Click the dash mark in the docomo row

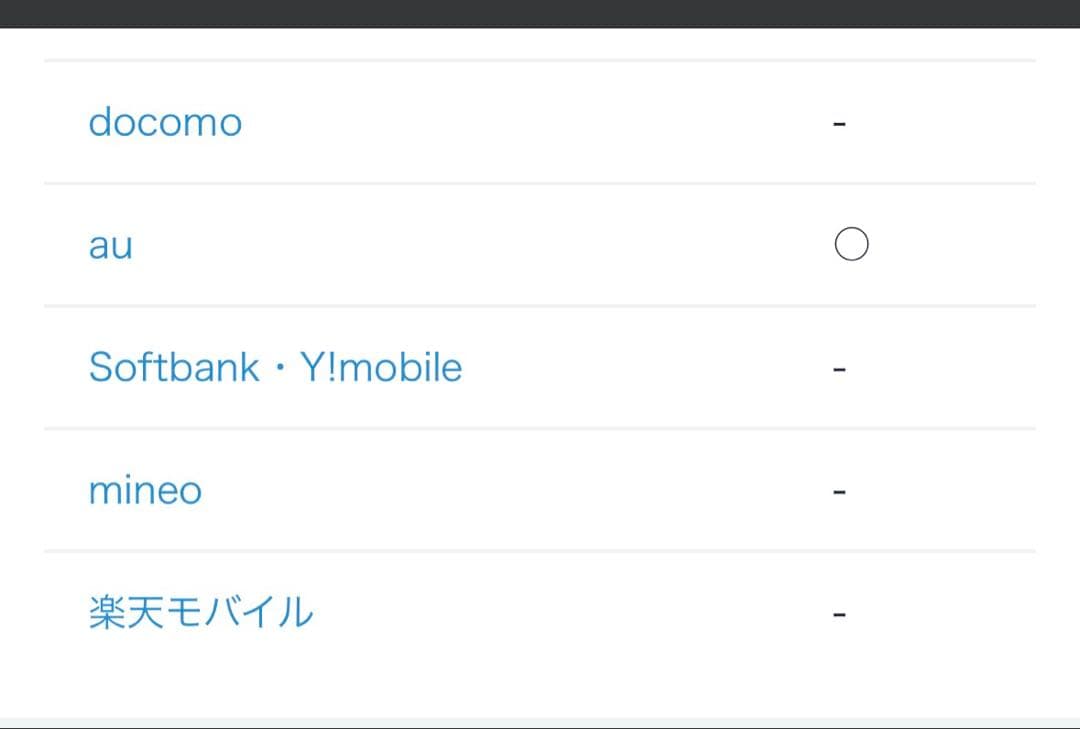840,125
